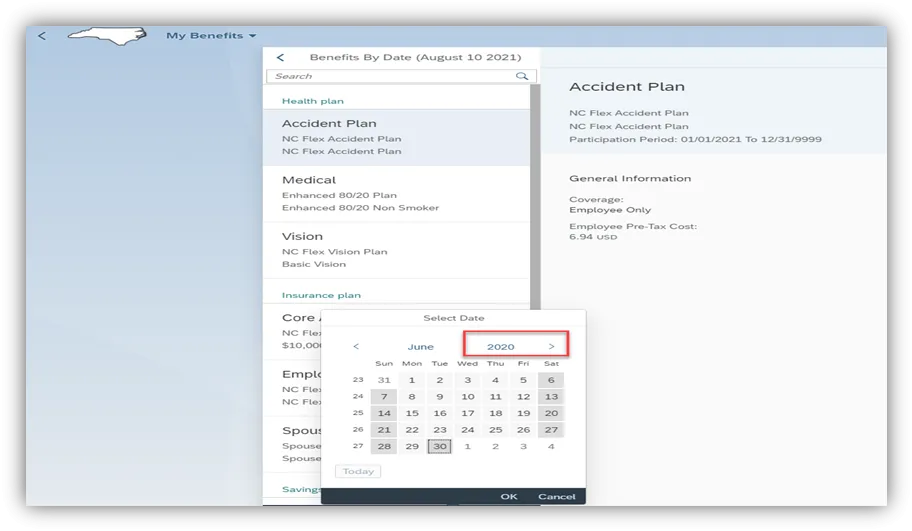The image size is (912, 531).
Task: Click date 27 in June
Action: tap(551, 430)
